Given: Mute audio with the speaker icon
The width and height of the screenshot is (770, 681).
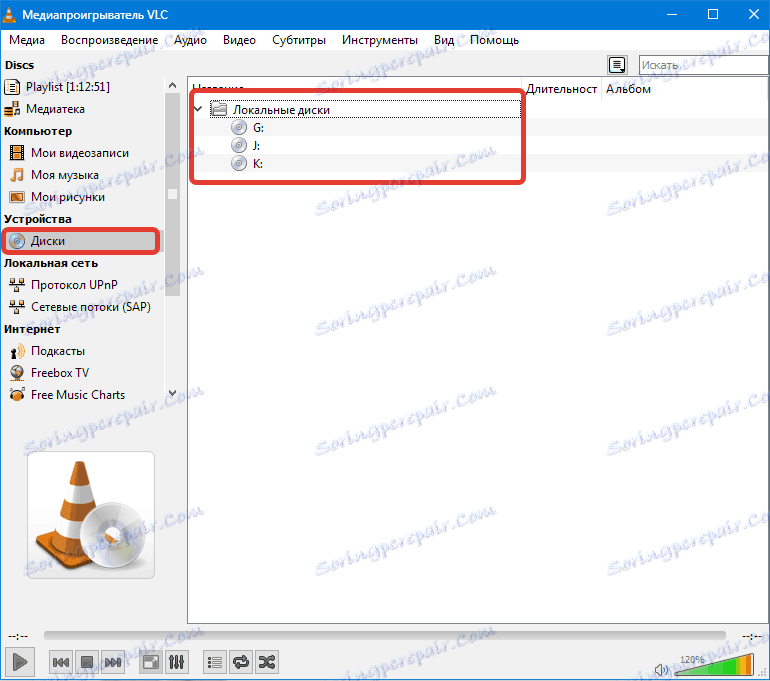Looking at the screenshot, I should 661,669.
